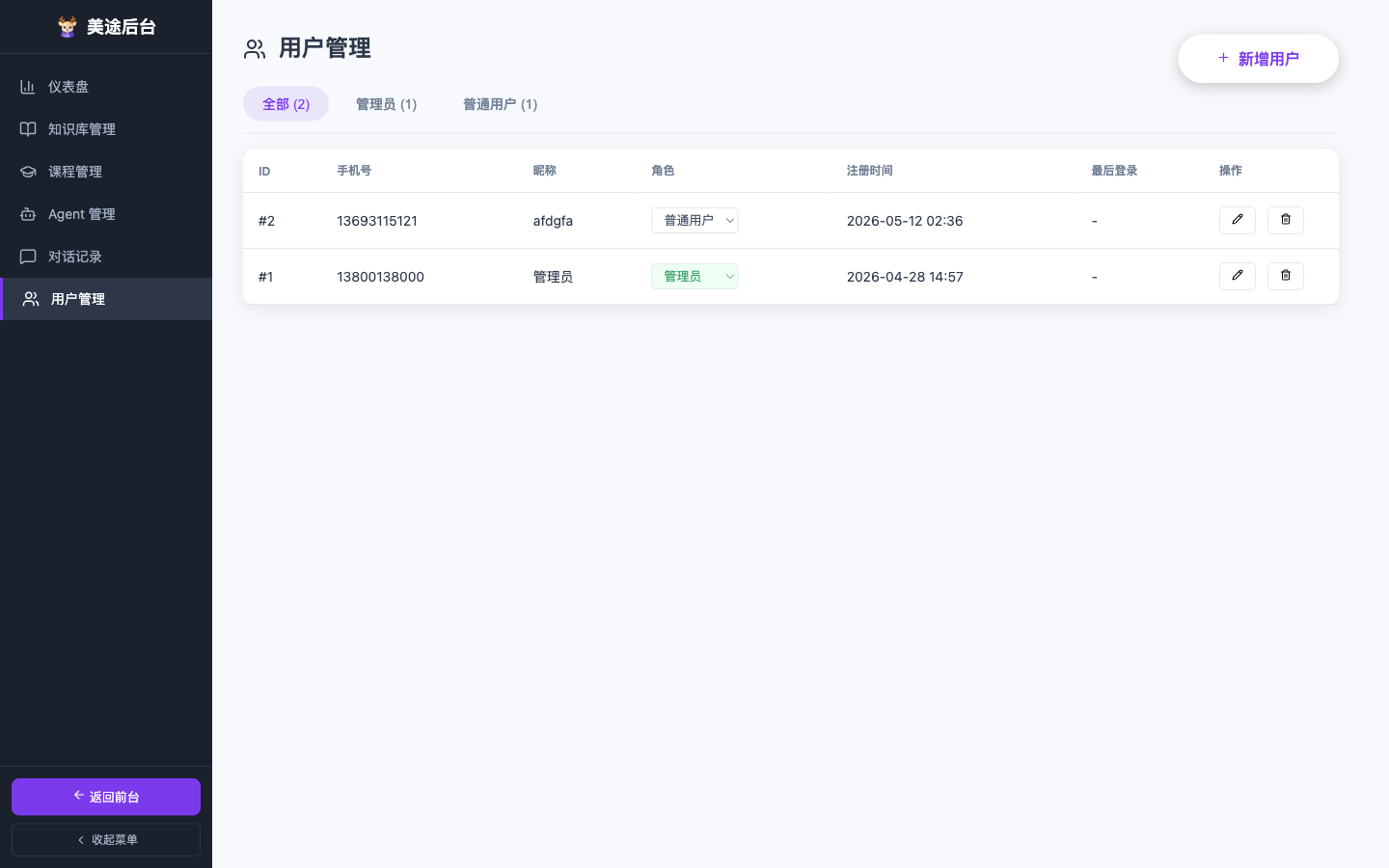This screenshot has width=1389, height=868.
Task: Click the users icon beside 用户管理 in the sidebar
Action: (x=31, y=299)
